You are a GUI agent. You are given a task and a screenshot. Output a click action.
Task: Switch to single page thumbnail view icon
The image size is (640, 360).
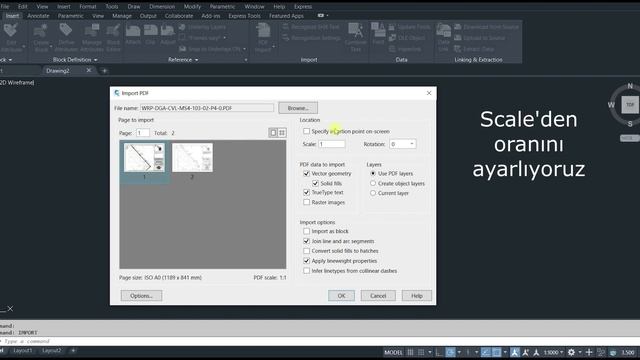[273, 133]
